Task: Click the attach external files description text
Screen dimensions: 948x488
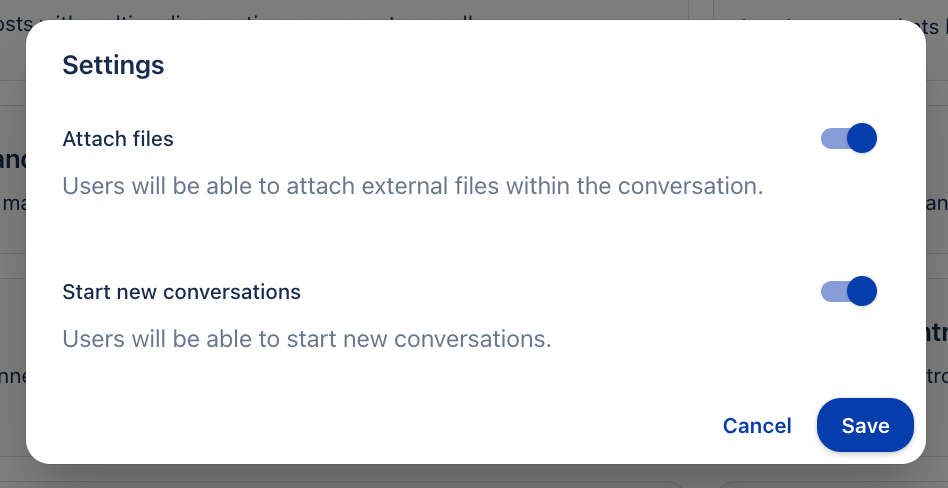Action: pos(412,186)
